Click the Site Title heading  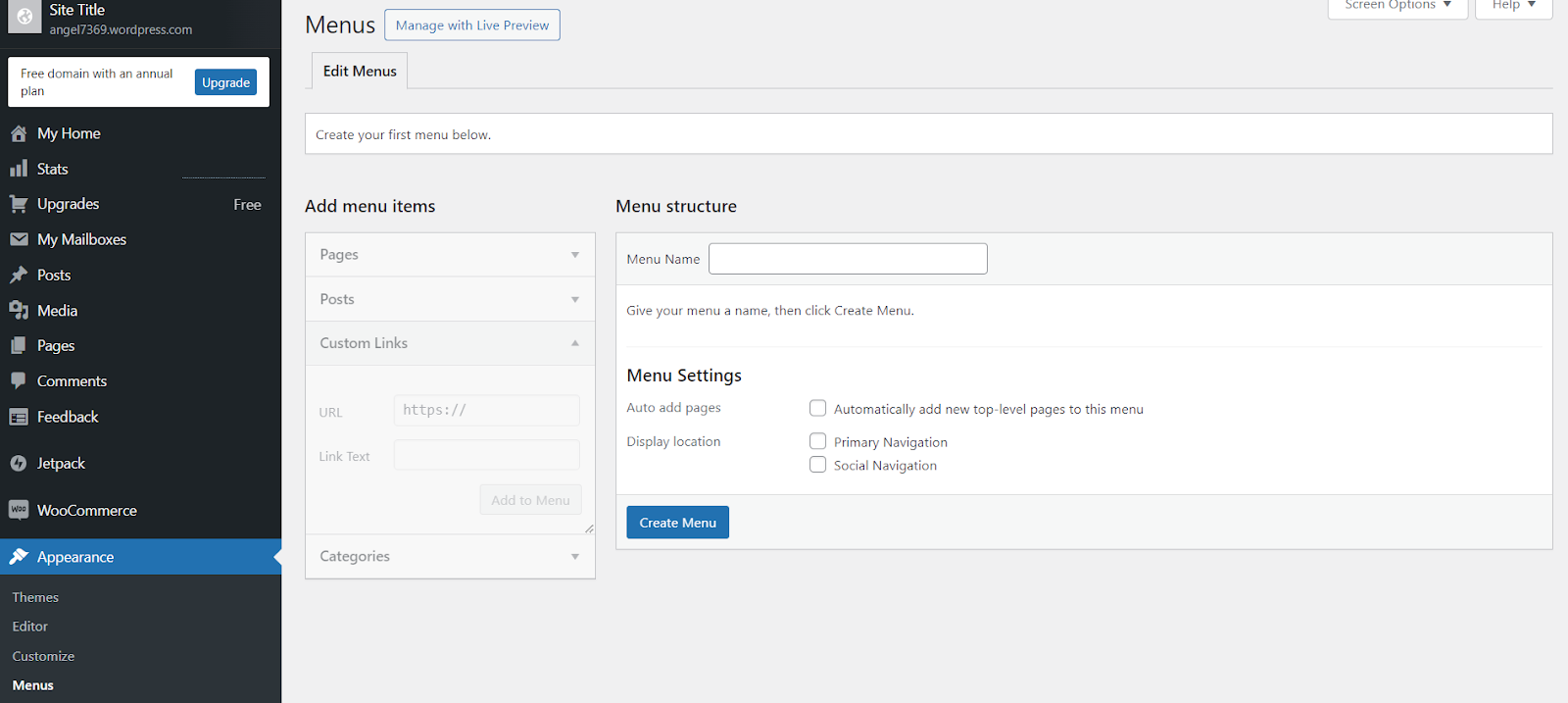pyautogui.click(x=77, y=10)
